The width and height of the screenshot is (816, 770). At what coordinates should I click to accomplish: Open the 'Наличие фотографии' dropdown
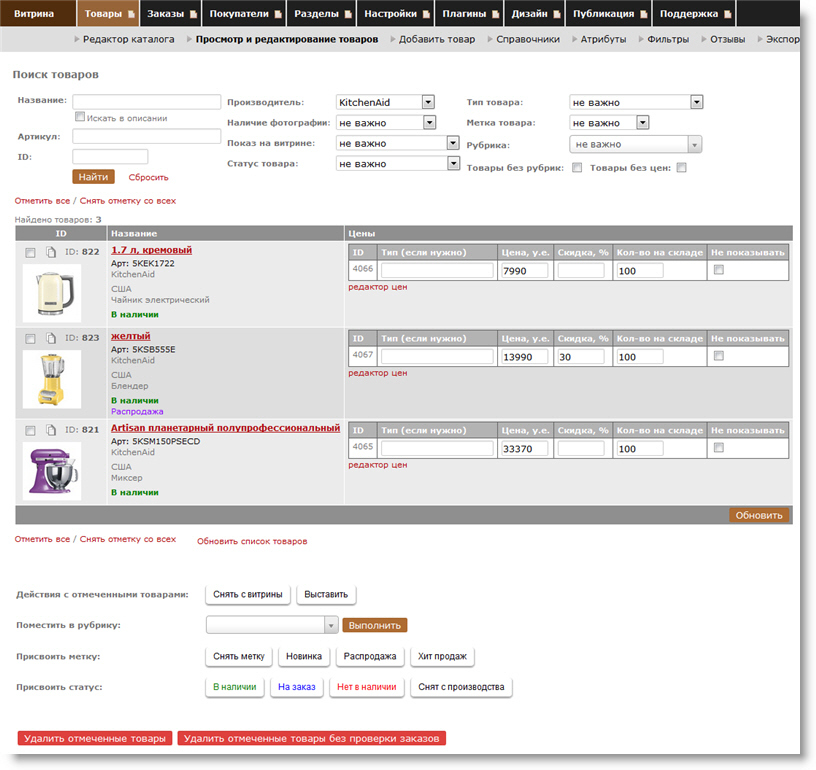pos(386,123)
